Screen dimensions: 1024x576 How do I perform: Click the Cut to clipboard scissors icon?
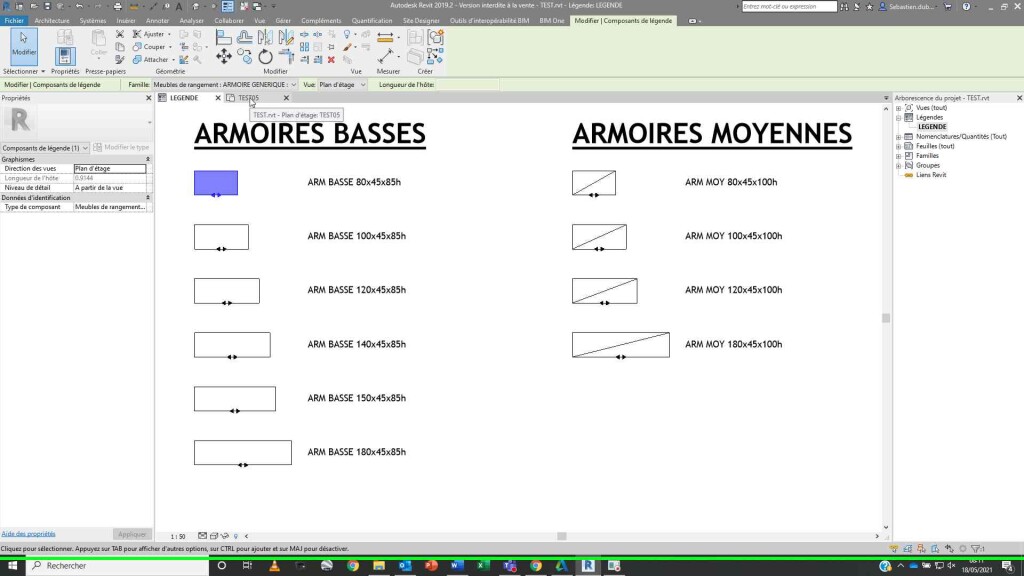coord(120,34)
